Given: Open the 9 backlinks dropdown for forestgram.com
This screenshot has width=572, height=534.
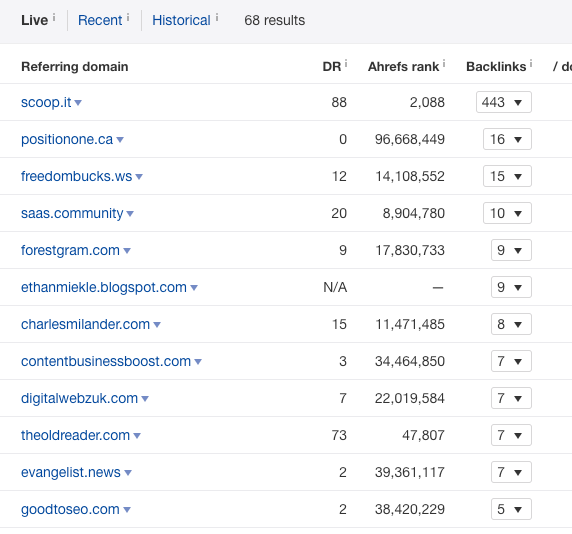Looking at the screenshot, I should point(511,250).
